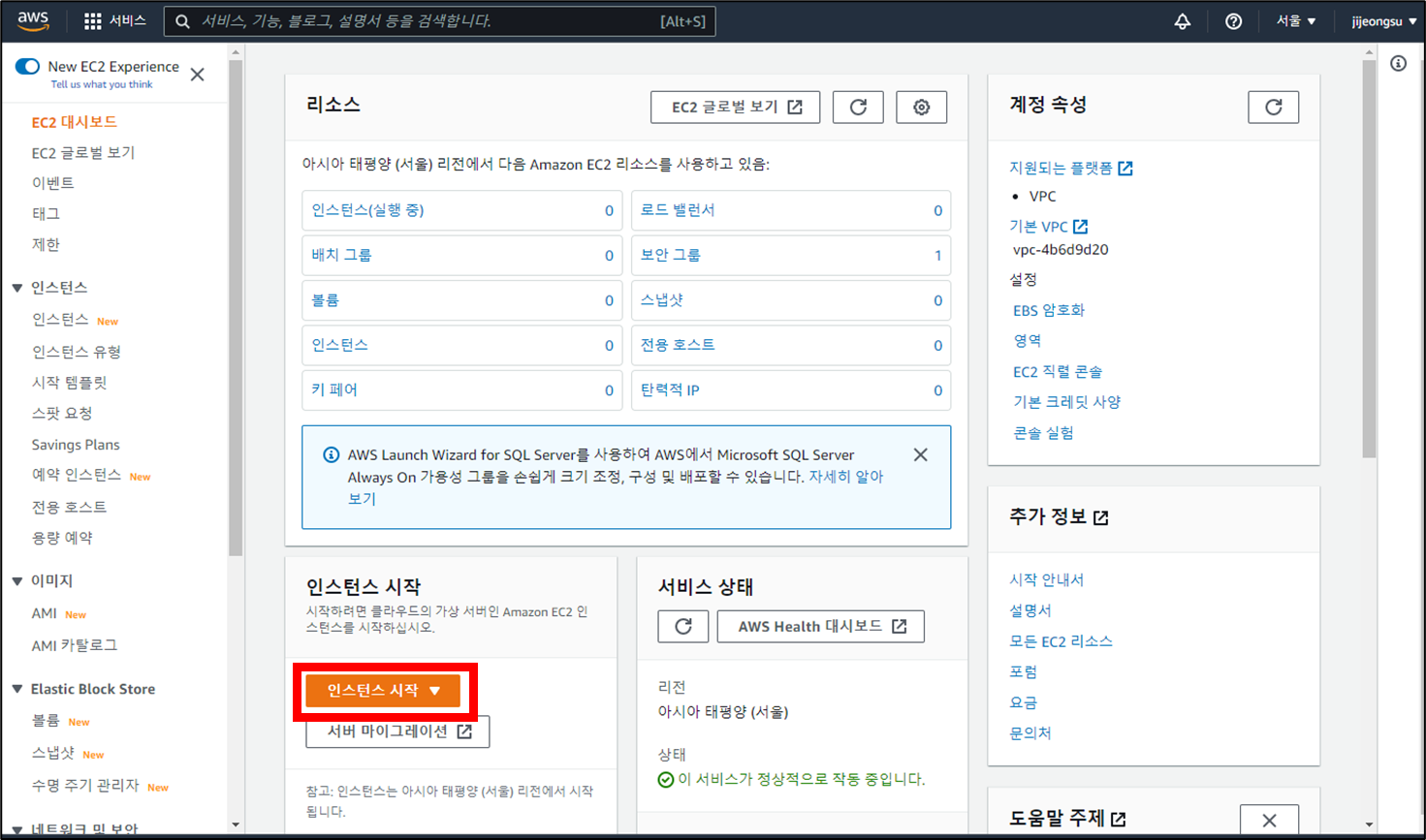Open the 시작 안내서 link
The width and height of the screenshot is (1426, 840).
1047,580
